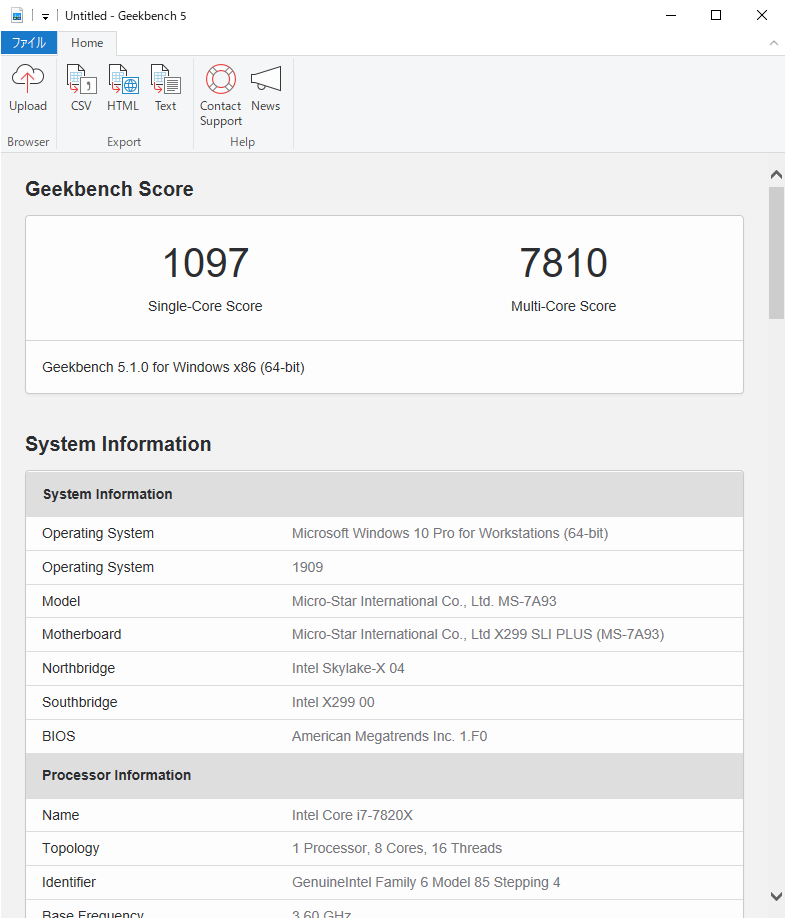Click the Geekbench 5.1.0 version text
The height and width of the screenshot is (919, 786).
pos(173,367)
